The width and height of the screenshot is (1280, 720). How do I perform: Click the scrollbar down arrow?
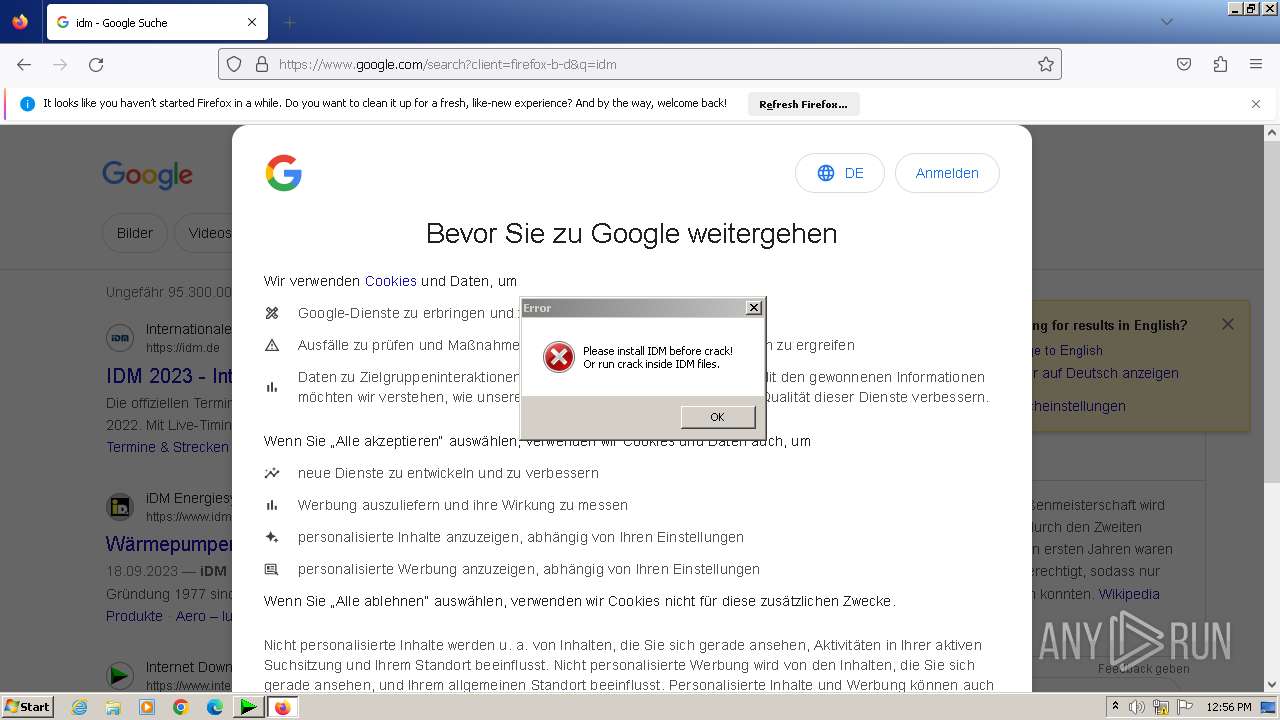click(1271, 685)
